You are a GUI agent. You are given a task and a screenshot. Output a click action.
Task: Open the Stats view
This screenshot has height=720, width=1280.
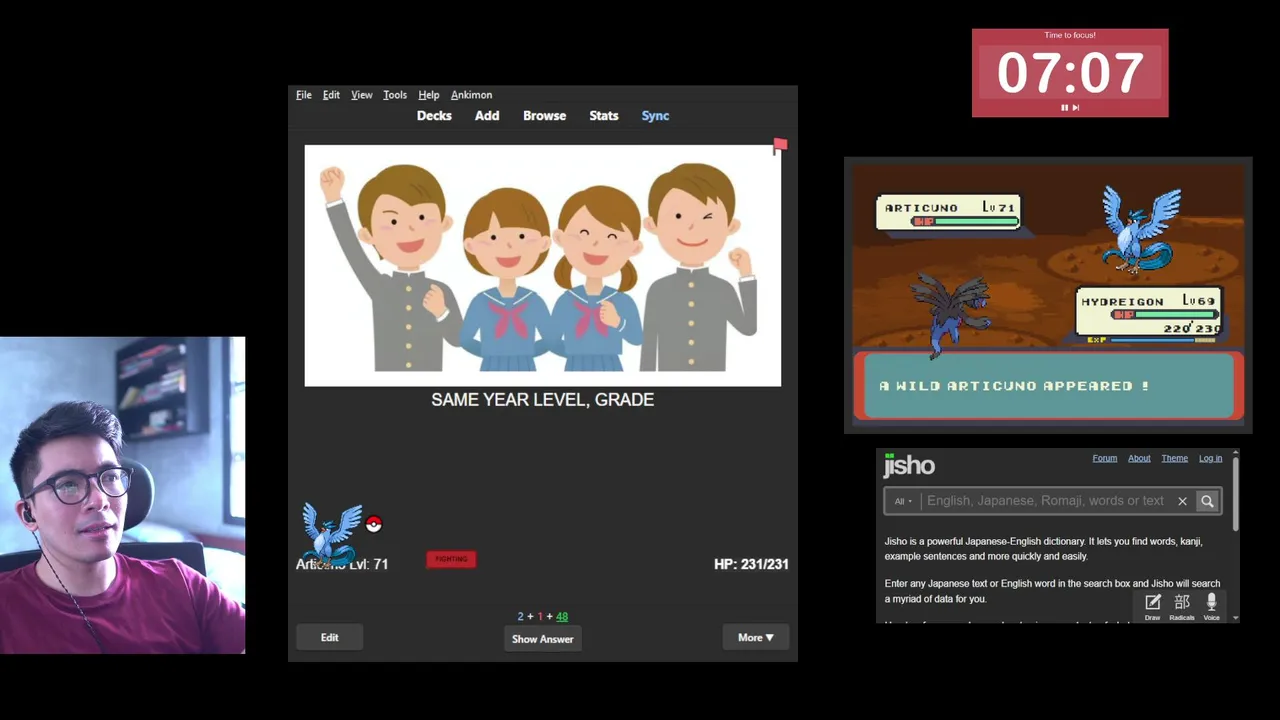click(x=604, y=116)
